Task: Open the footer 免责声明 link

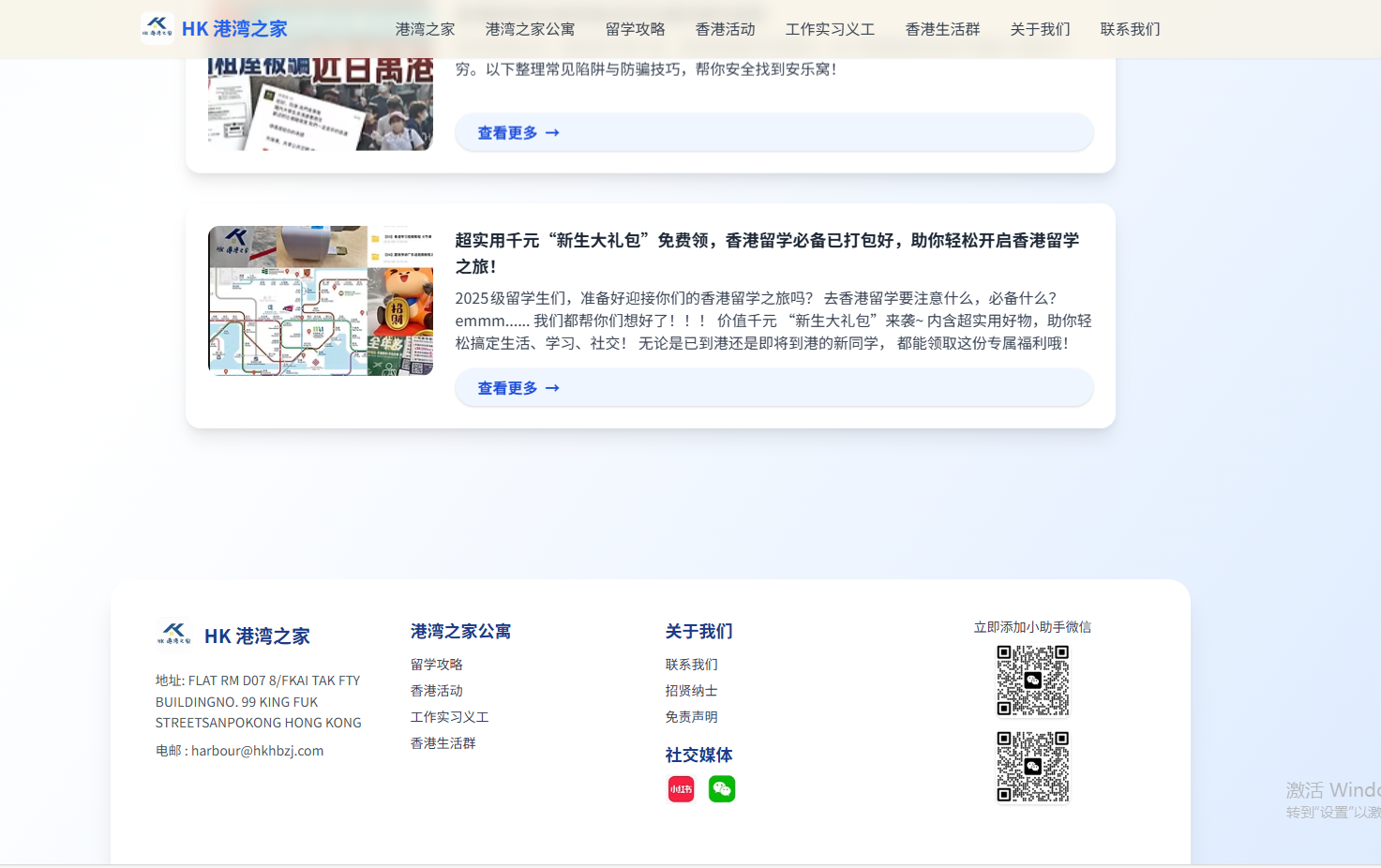Action: (692, 716)
